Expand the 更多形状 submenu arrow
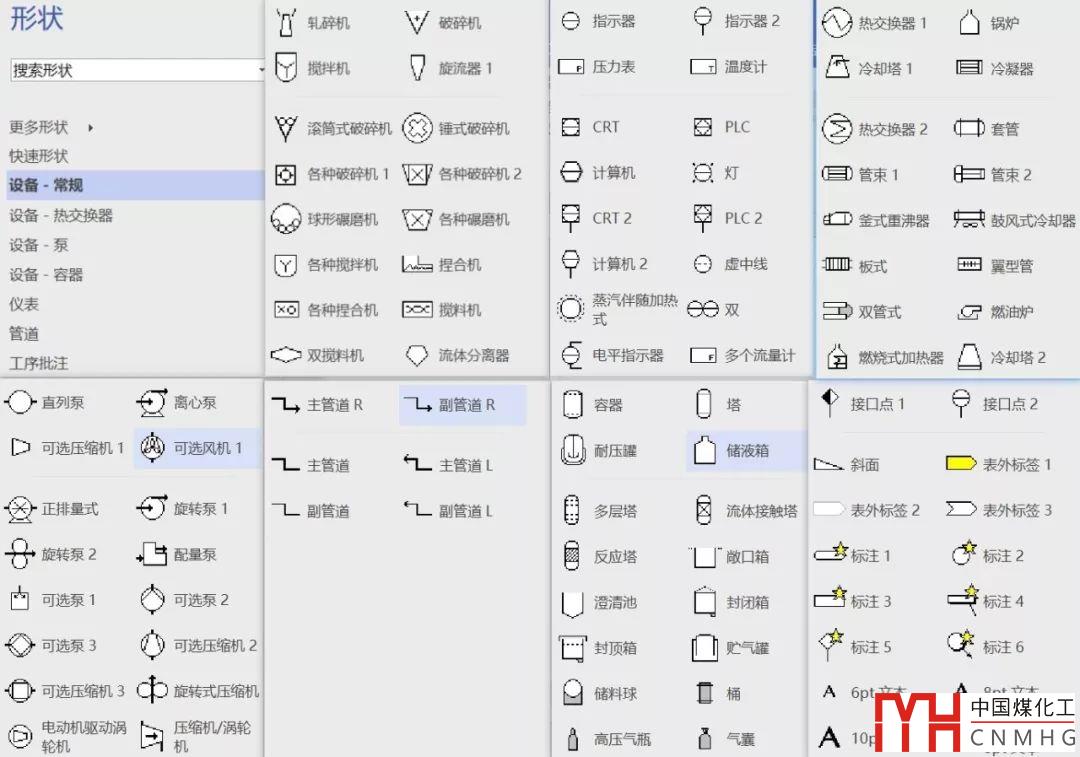The image size is (1080, 757). click(x=91, y=128)
